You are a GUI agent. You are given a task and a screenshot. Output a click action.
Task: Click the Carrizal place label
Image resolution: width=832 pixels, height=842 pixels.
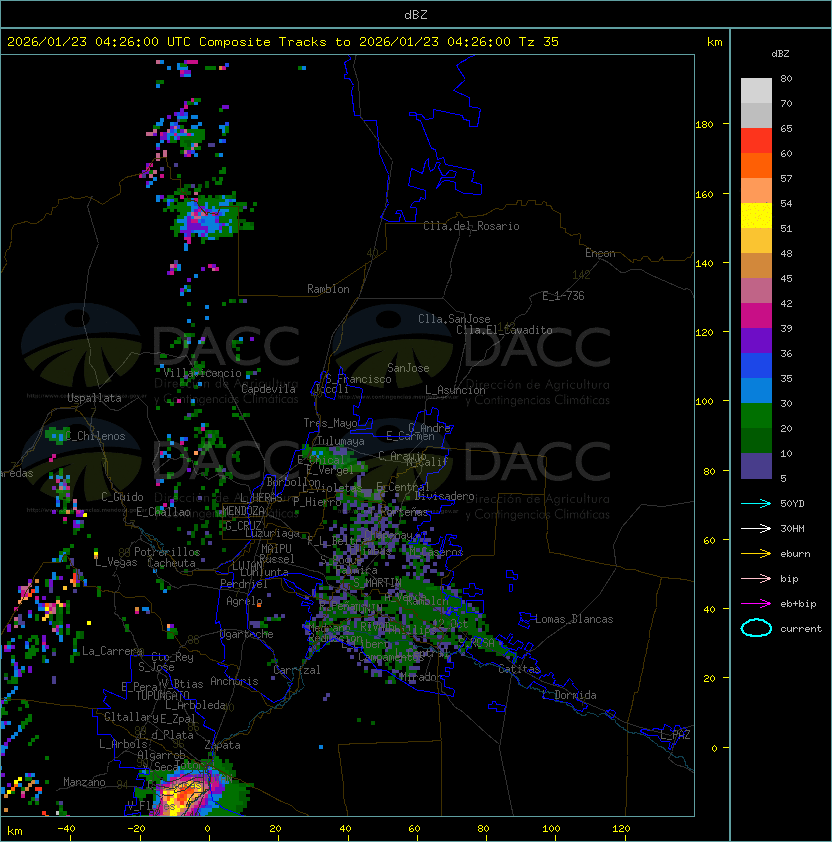297,670
